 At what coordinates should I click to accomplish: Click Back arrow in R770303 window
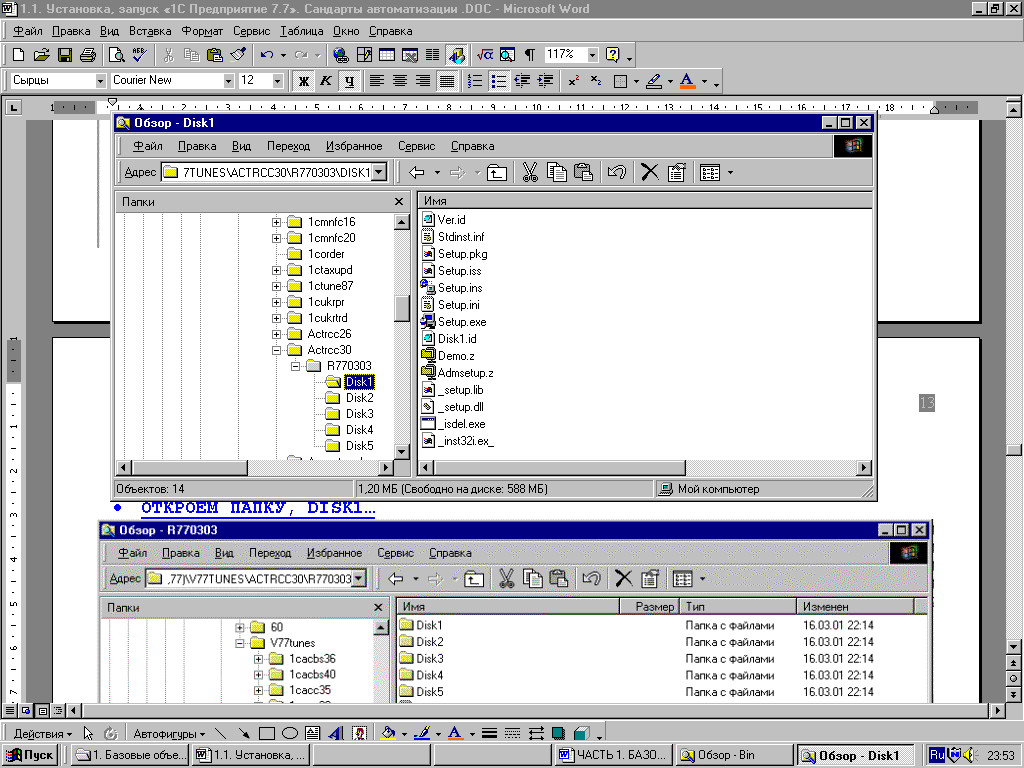point(396,579)
